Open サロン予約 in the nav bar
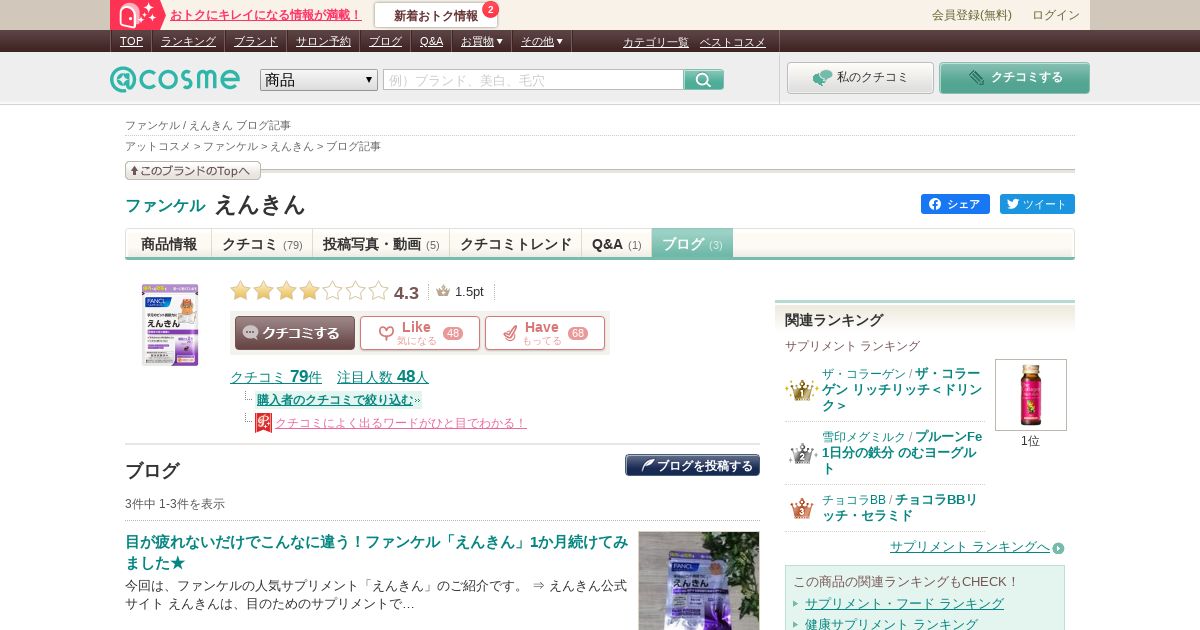 (x=323, y=41)
